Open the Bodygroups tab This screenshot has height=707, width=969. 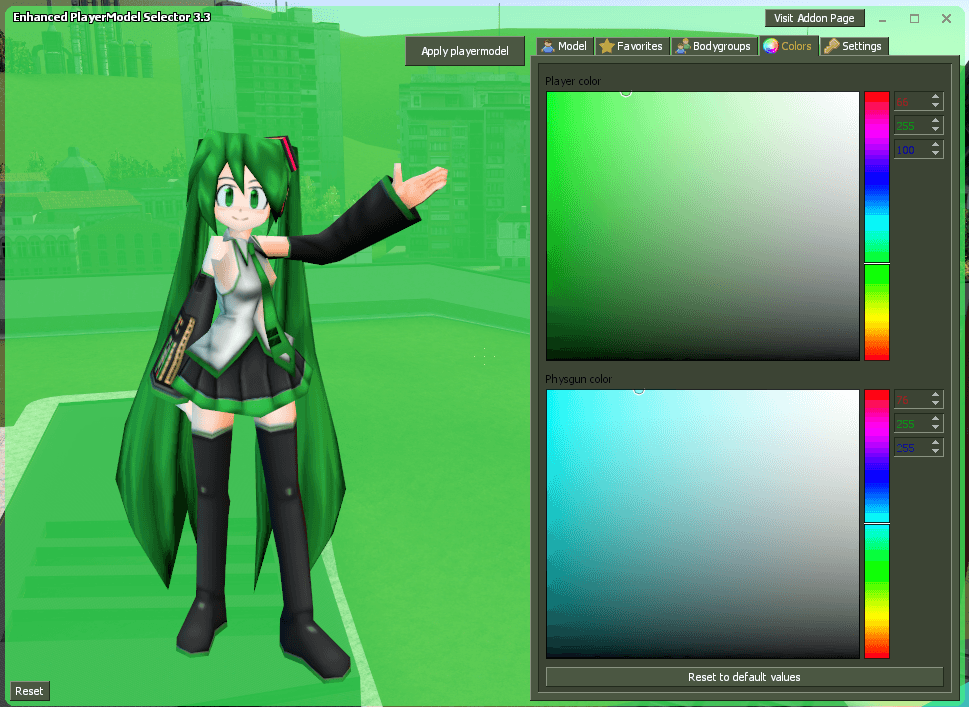714,46
